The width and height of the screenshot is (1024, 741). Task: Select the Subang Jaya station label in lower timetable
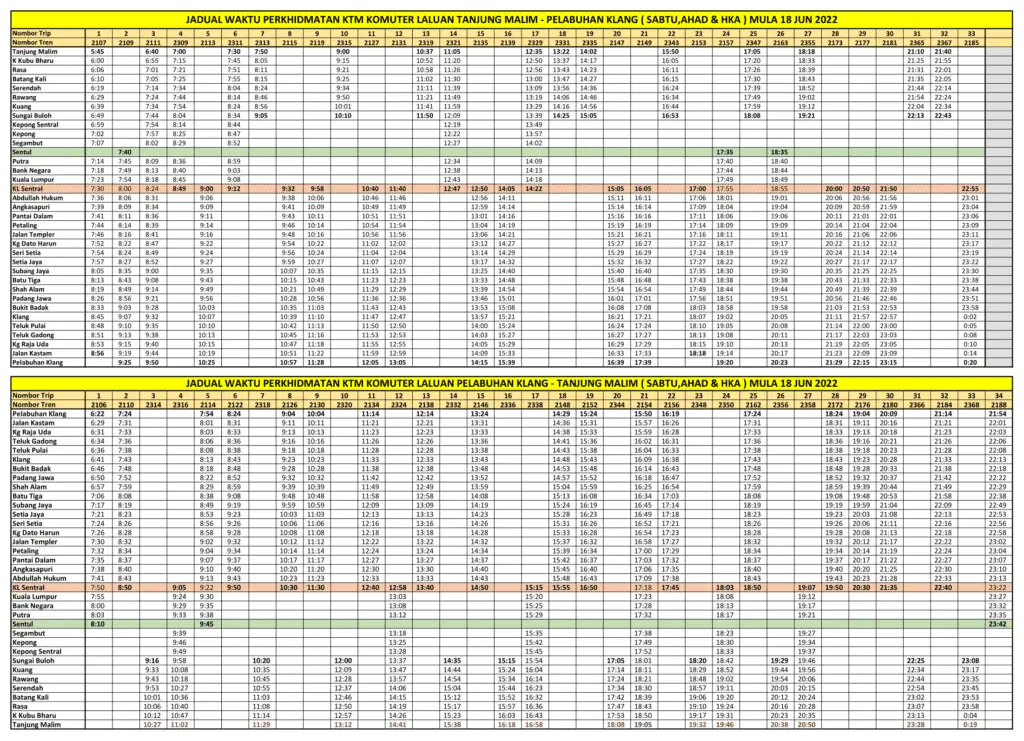tap(32, 505)
